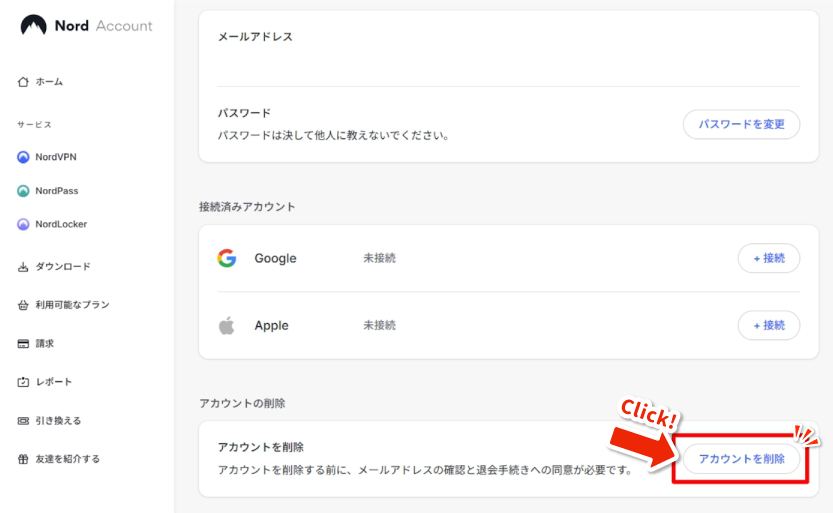833x513 pixels.
Task: Click the gift icon for referrals
Action: pyautogui.click(x=23, y=459)
